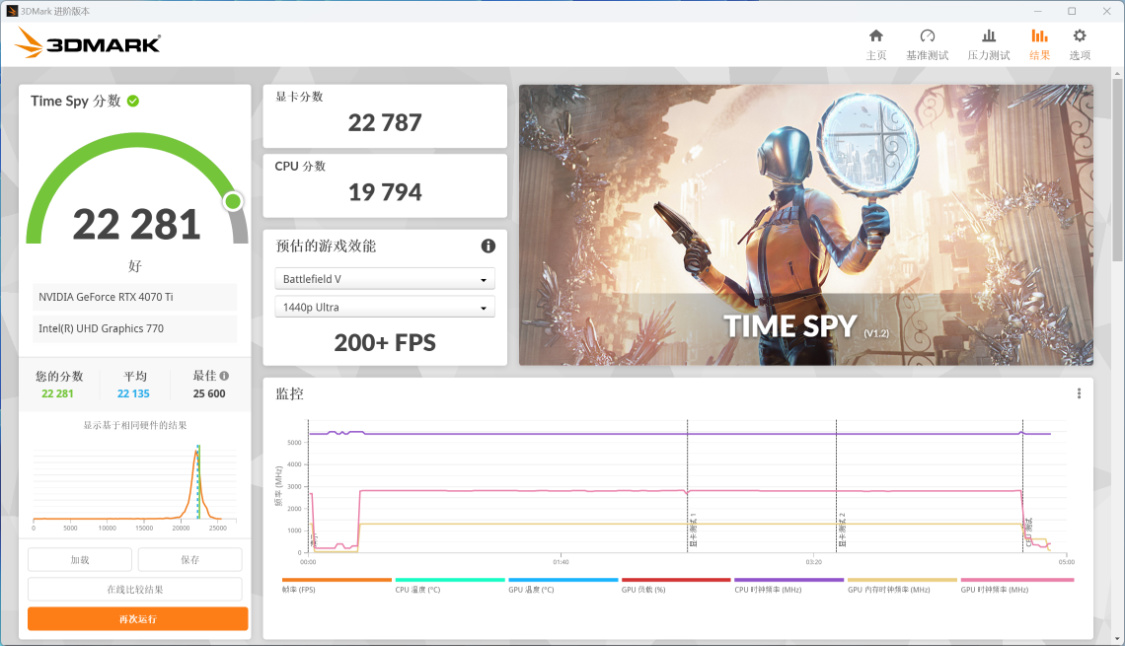This screenshot has height=646, width=1125.
Task: Click the save button
Action: coord(190,559)
